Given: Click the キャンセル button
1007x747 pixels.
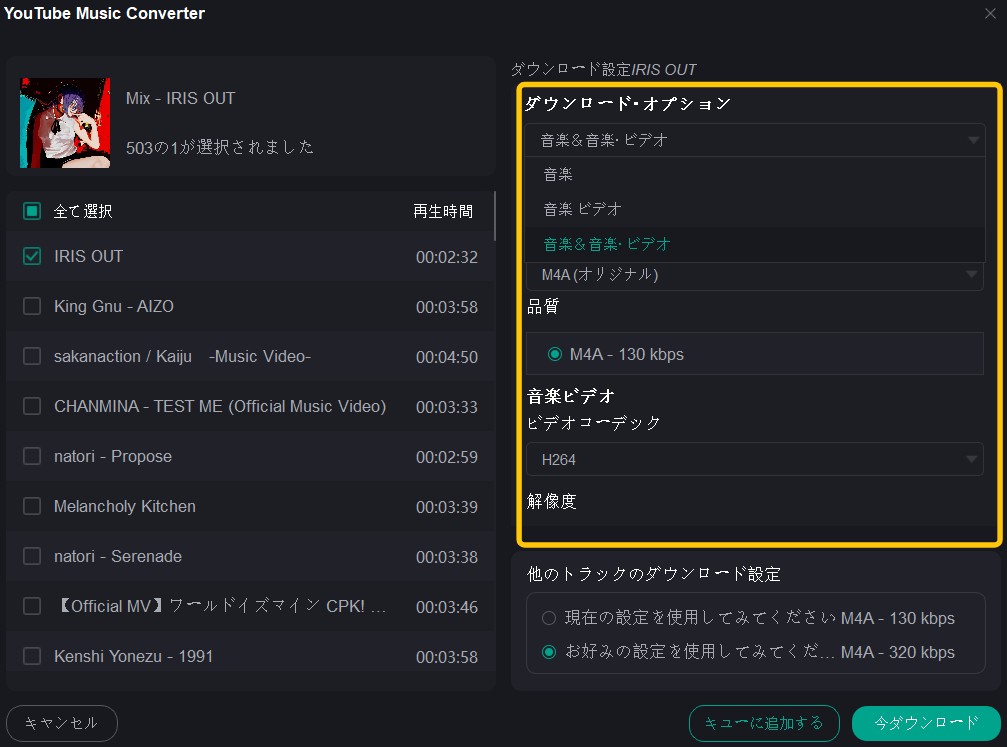Looking at the screenshot, I should (x=62, y=723).
